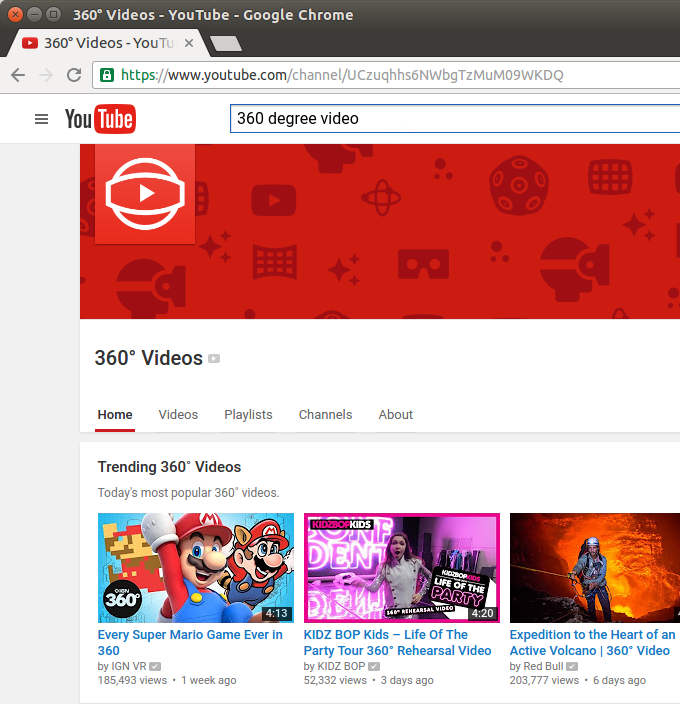Screen dimensions: 680x704
Task: Switch to the Home channel tab
Action: (x=115, y=414)
